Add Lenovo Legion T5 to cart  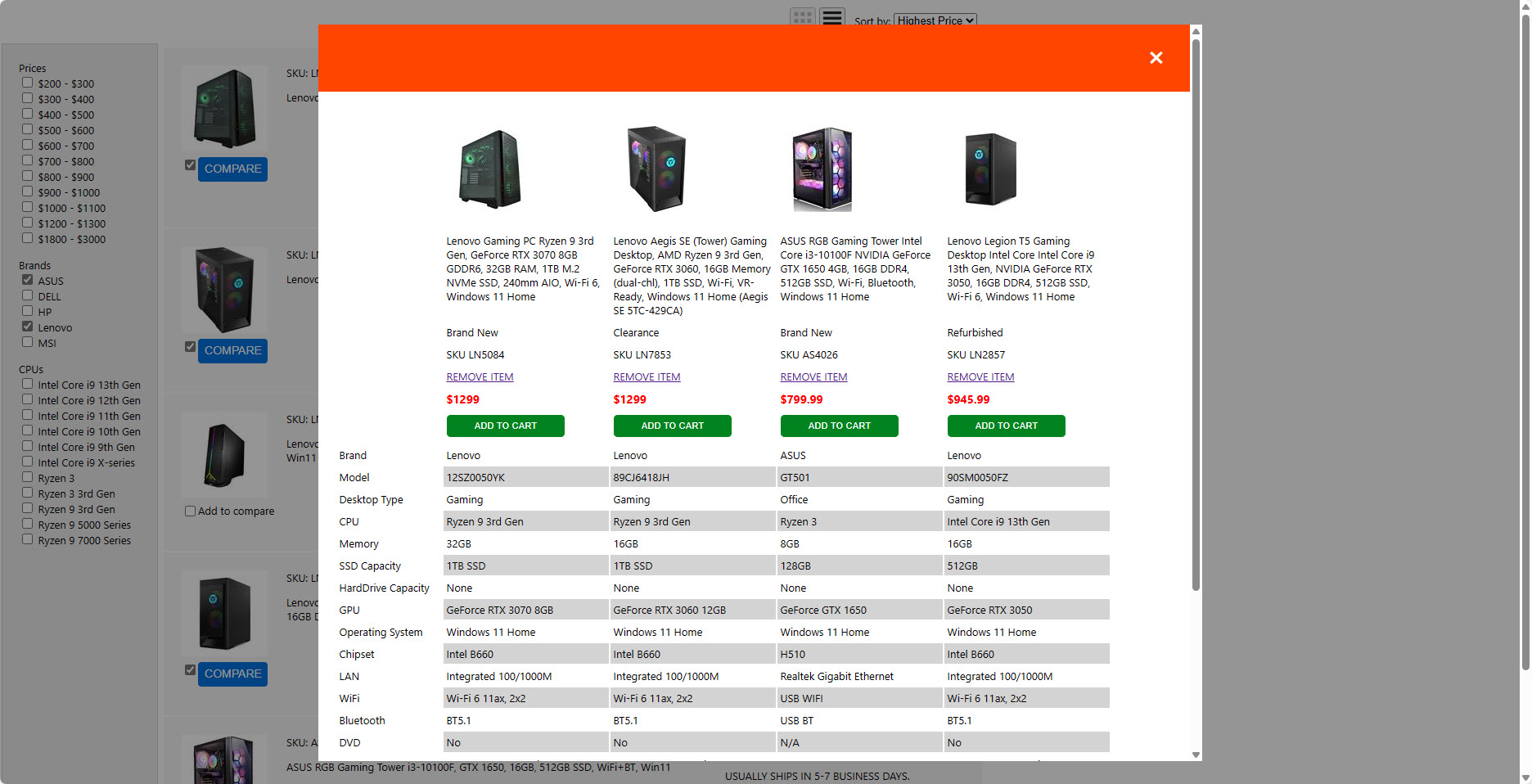[x=1006, y=426]
